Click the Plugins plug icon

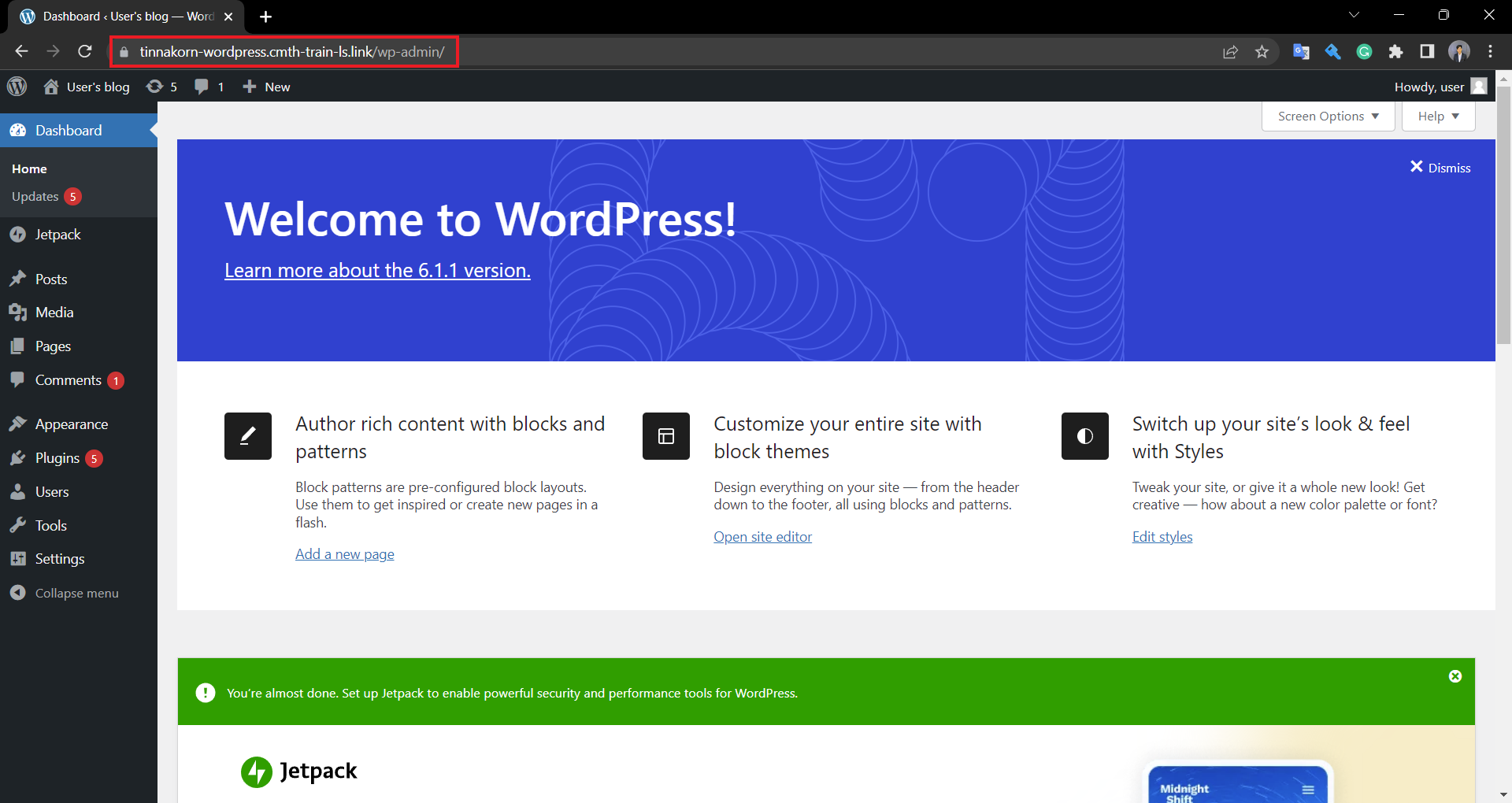(x=18, y=458)
